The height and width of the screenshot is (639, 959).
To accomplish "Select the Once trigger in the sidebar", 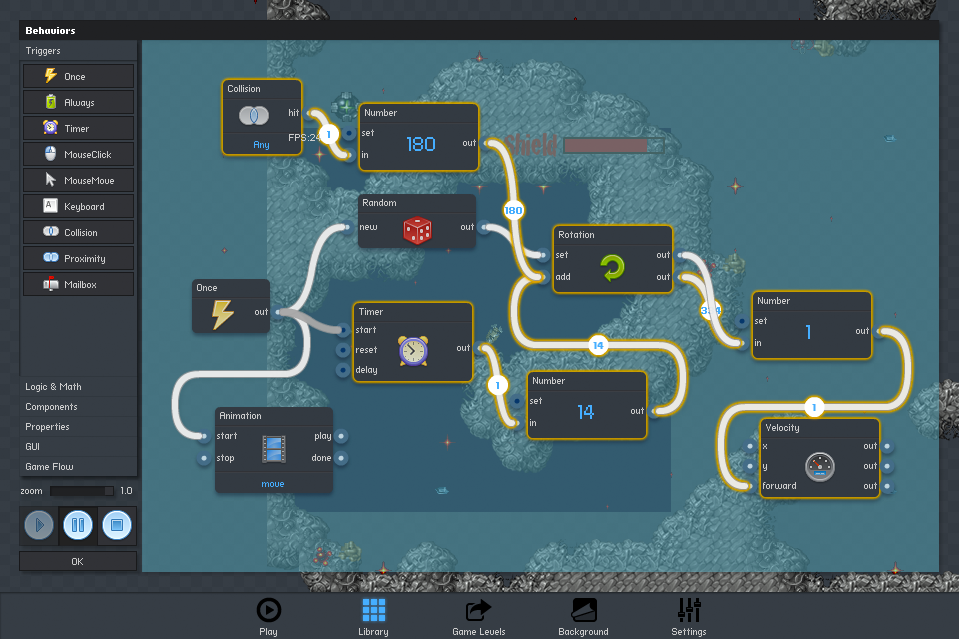I will tap(77, 75).
